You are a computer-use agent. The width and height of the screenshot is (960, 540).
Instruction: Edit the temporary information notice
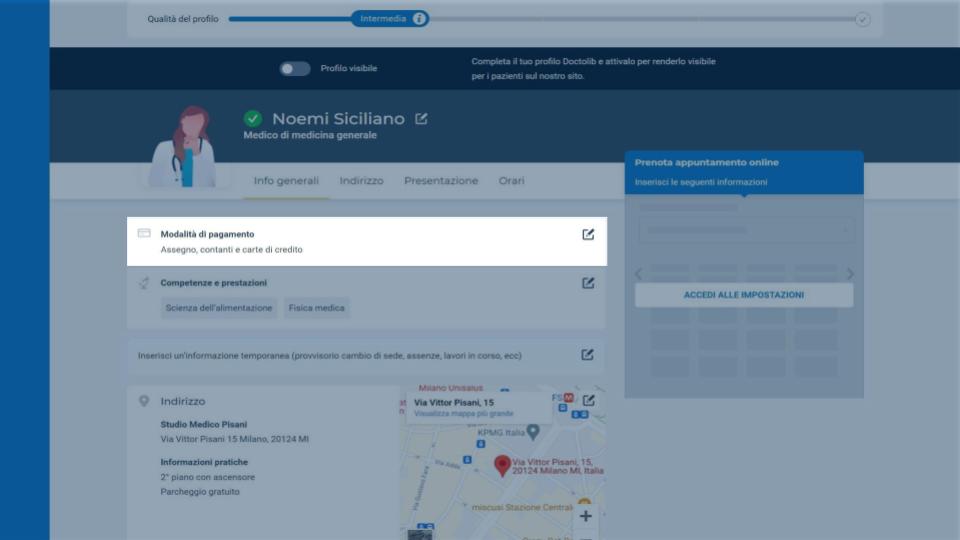pyautogui.click(x=587, y=355)
